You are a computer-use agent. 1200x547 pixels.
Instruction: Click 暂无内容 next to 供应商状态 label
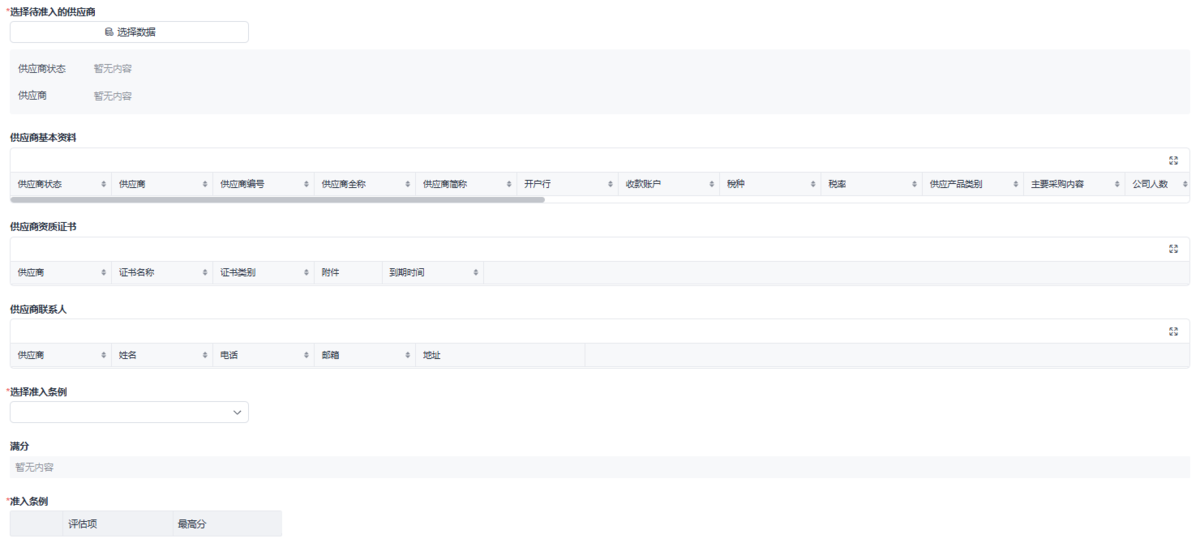113,69
